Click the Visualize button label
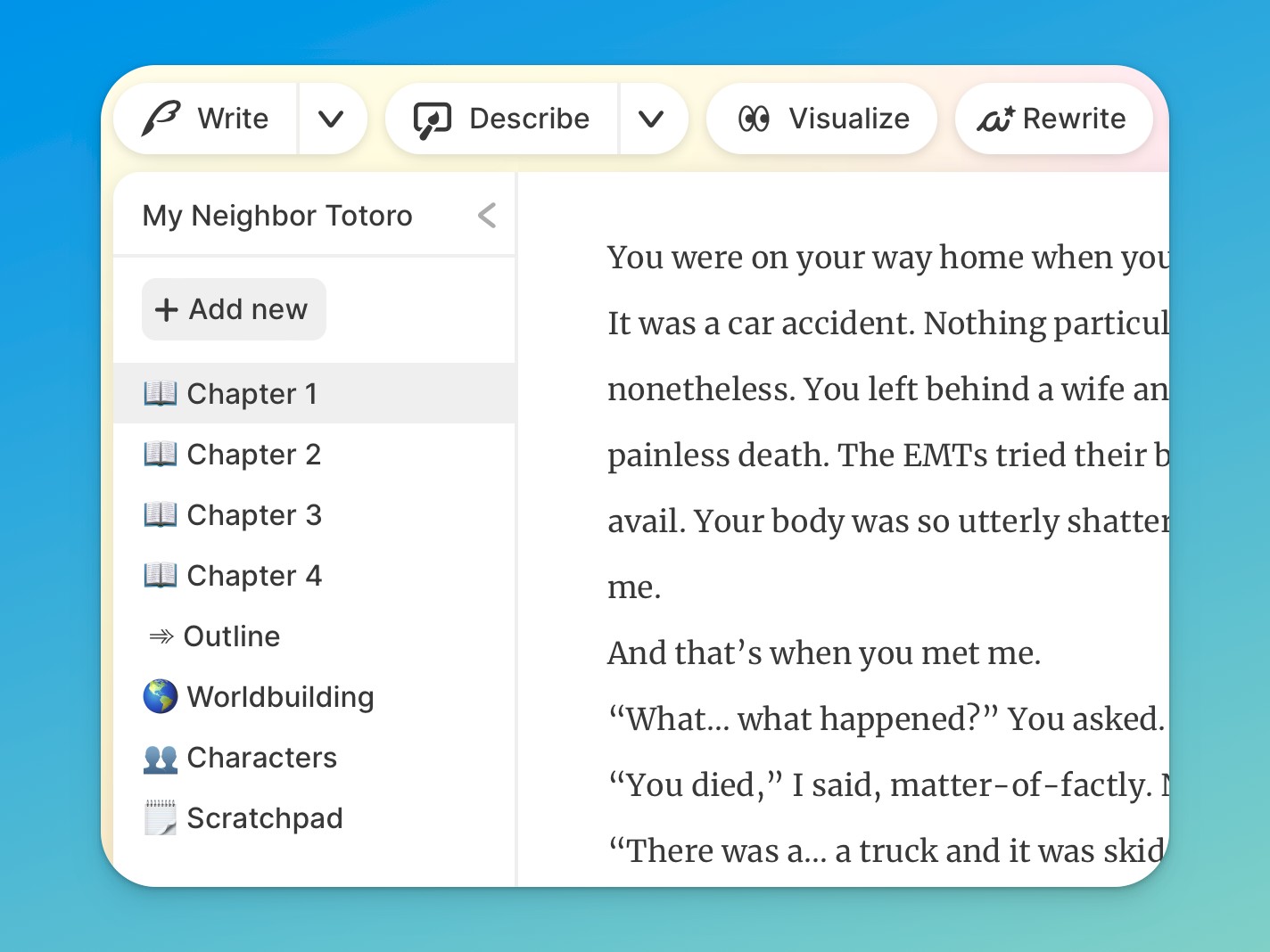This screenshot has height=952, width=1270. tap(849, 119)
